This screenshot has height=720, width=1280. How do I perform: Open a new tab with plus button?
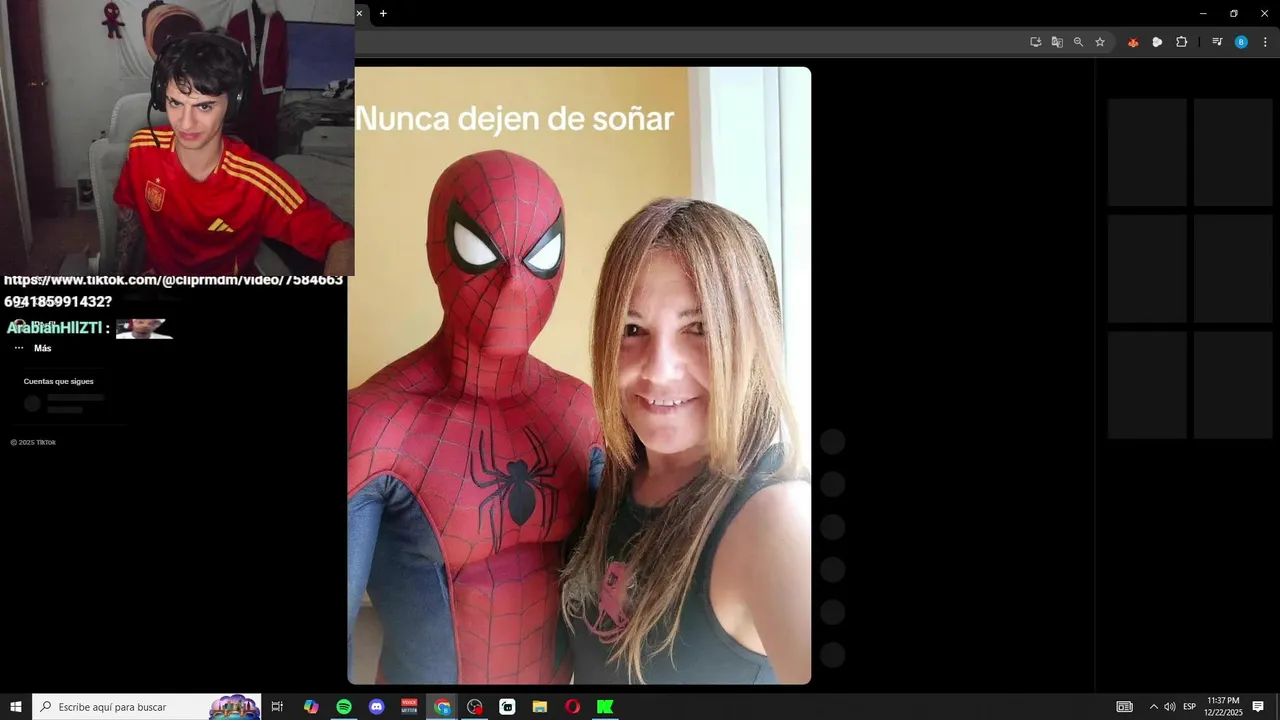pyautogui.click(x=383, y=13)
